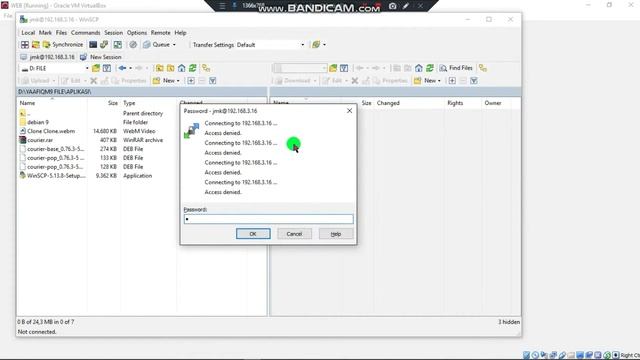This screenshot has width=640, height=360.
Task: Click OK in the Password dialog
Action: point(253,234)
